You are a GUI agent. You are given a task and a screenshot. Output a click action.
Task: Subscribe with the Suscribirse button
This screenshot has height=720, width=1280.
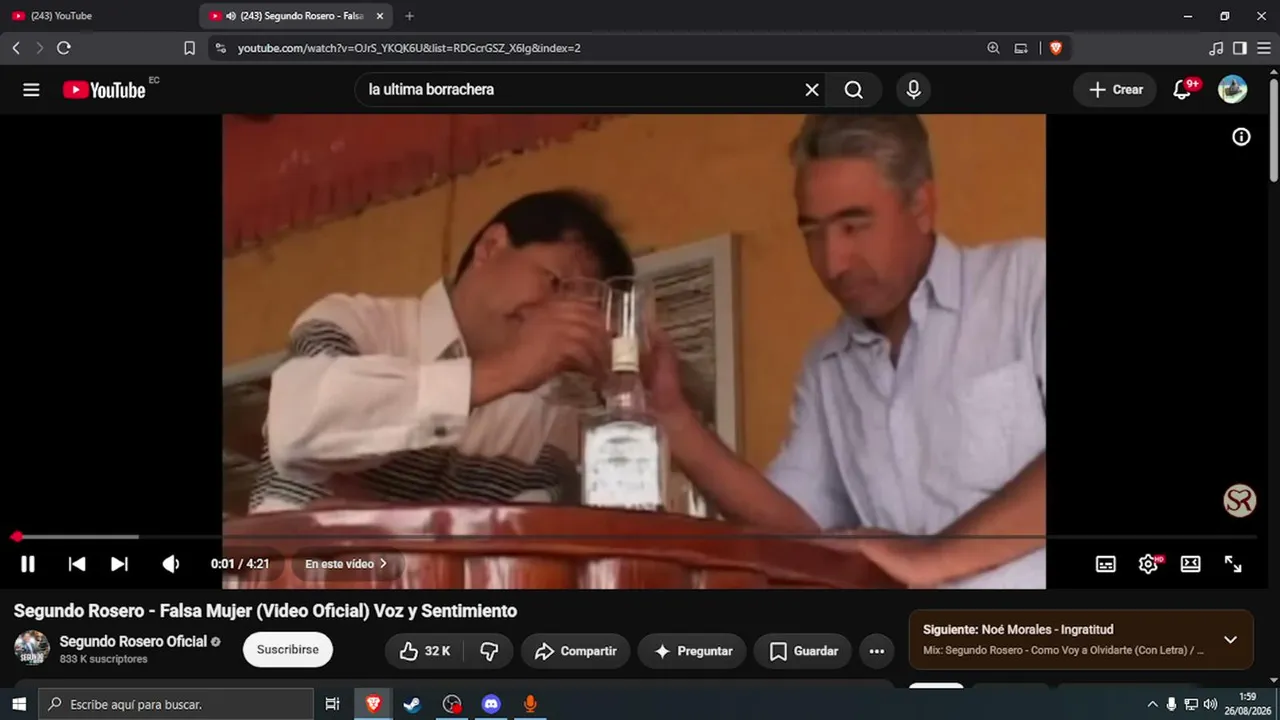288,650
